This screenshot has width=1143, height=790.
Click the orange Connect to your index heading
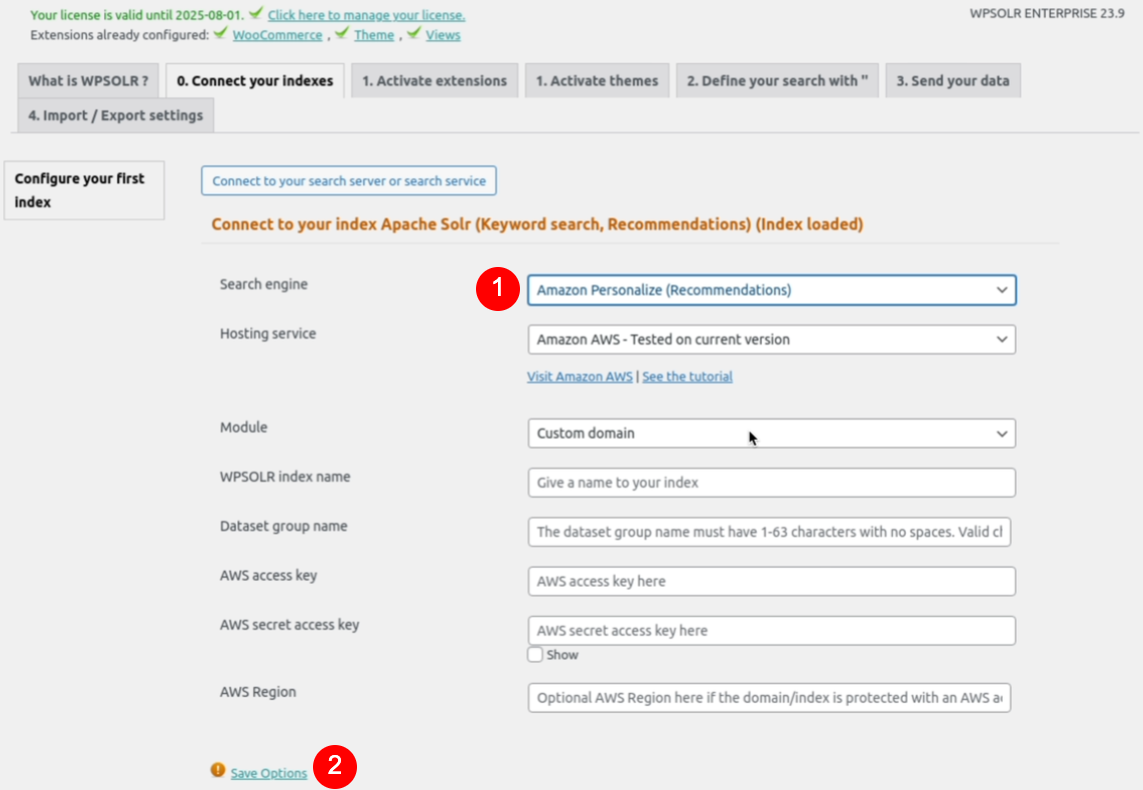(537, 224)
